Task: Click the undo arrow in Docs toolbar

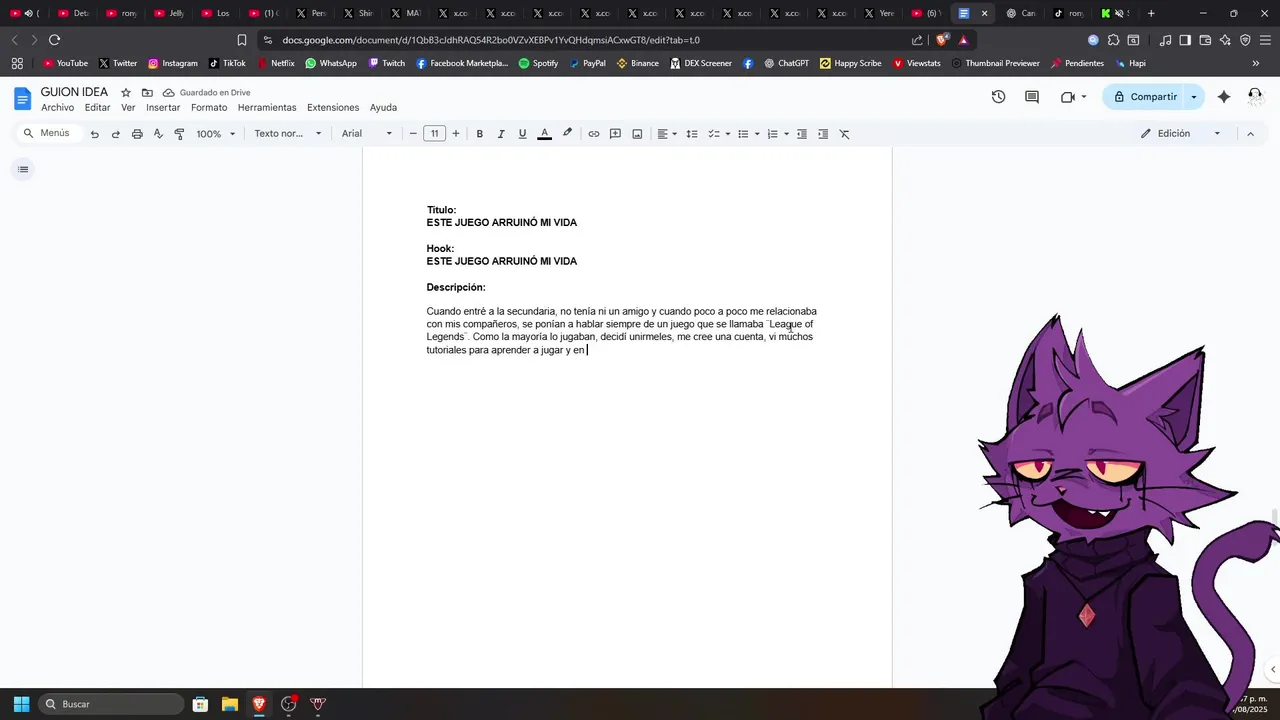Action: [x=95, y=134]
